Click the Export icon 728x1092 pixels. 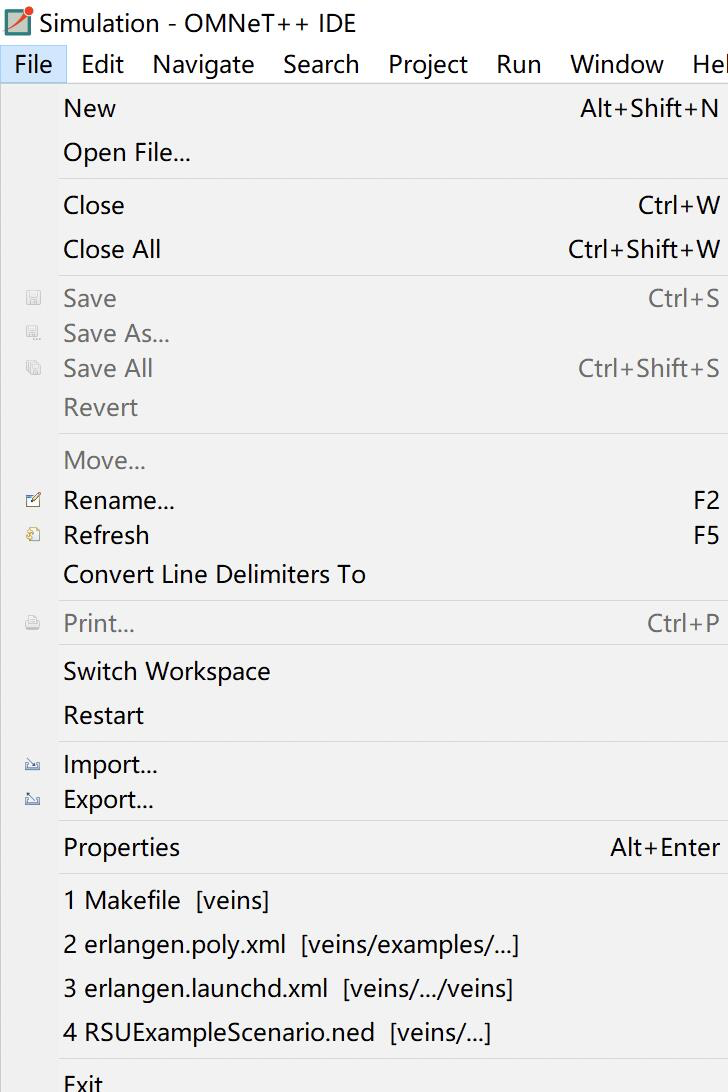[33, 800]
